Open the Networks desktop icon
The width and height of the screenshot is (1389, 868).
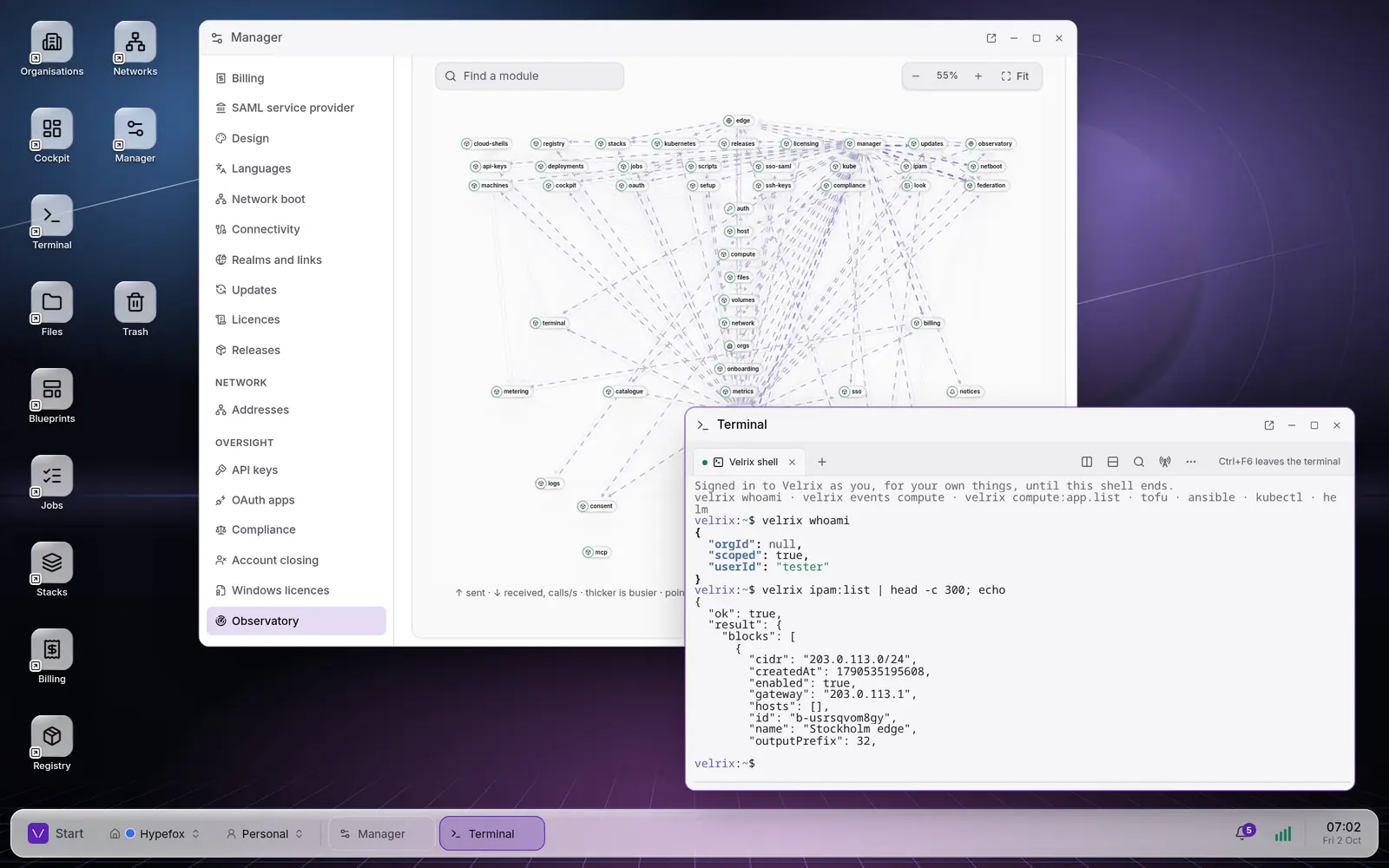135,49
